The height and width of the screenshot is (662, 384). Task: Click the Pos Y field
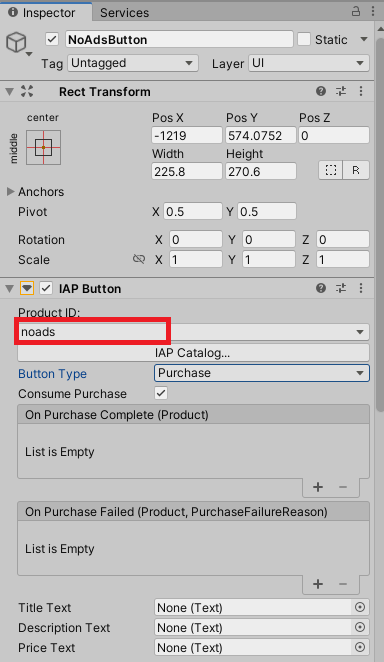(261, 136)
